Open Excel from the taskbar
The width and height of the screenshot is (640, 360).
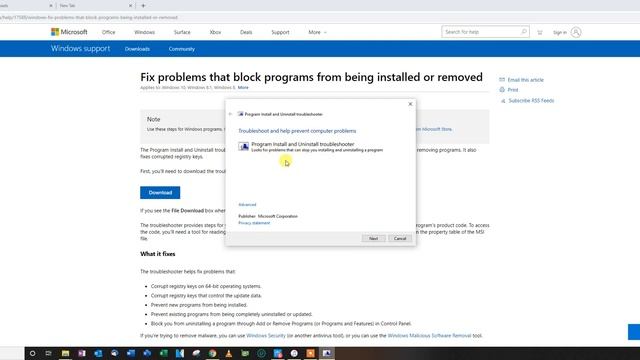point(163,353)
